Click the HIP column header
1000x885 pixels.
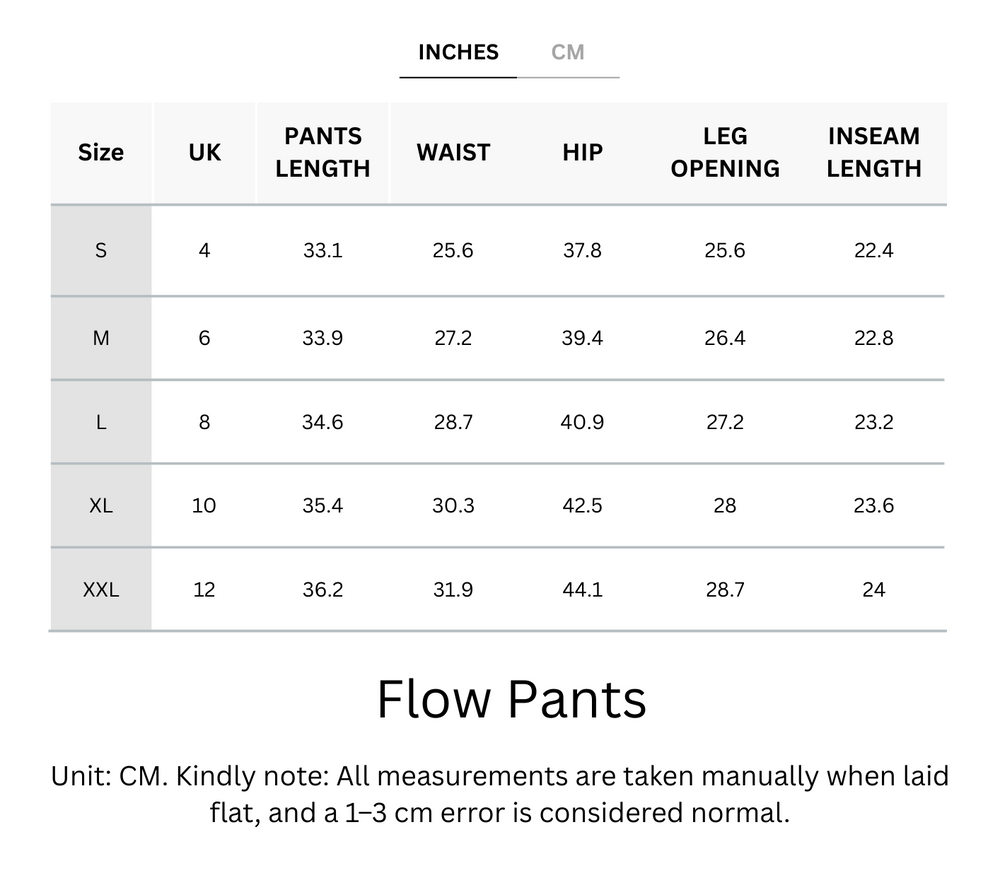[581, 152]
